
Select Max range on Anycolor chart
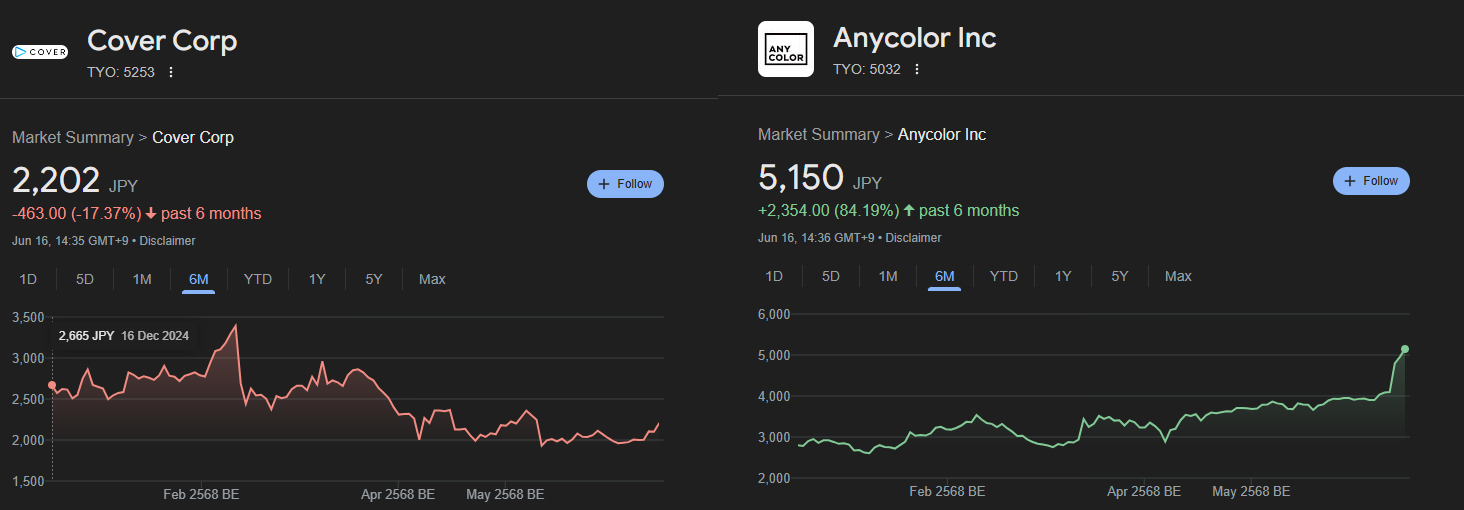click(1178, 276)
